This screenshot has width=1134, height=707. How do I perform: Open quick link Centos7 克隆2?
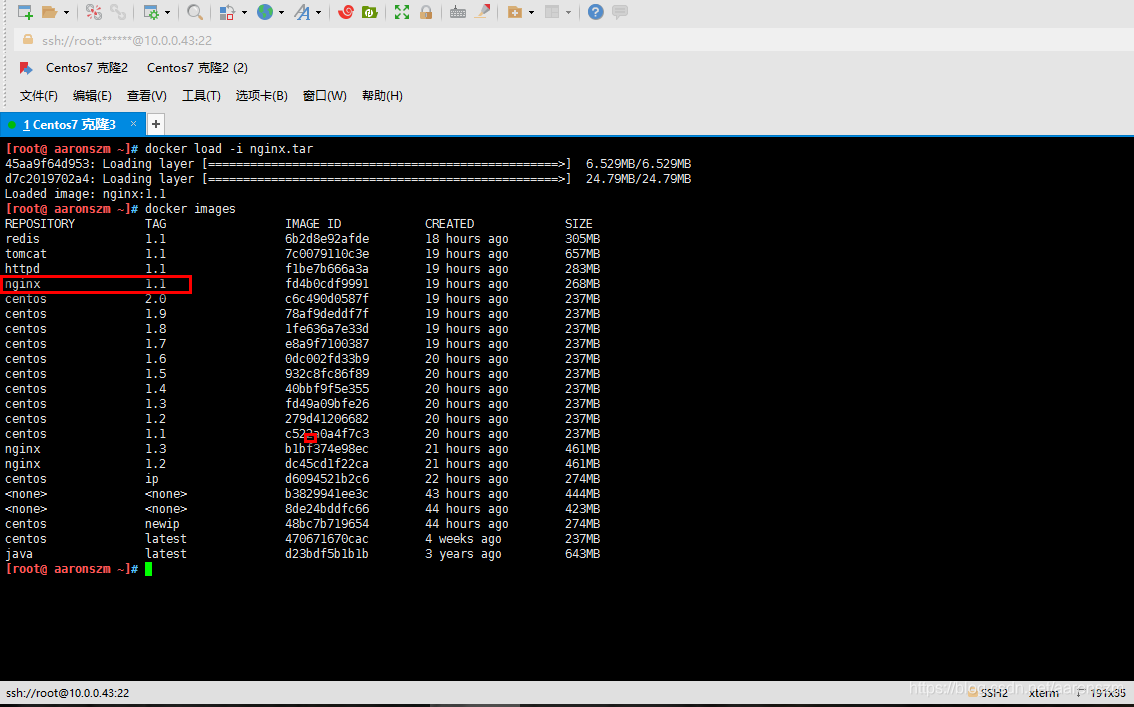coord(87,68)
